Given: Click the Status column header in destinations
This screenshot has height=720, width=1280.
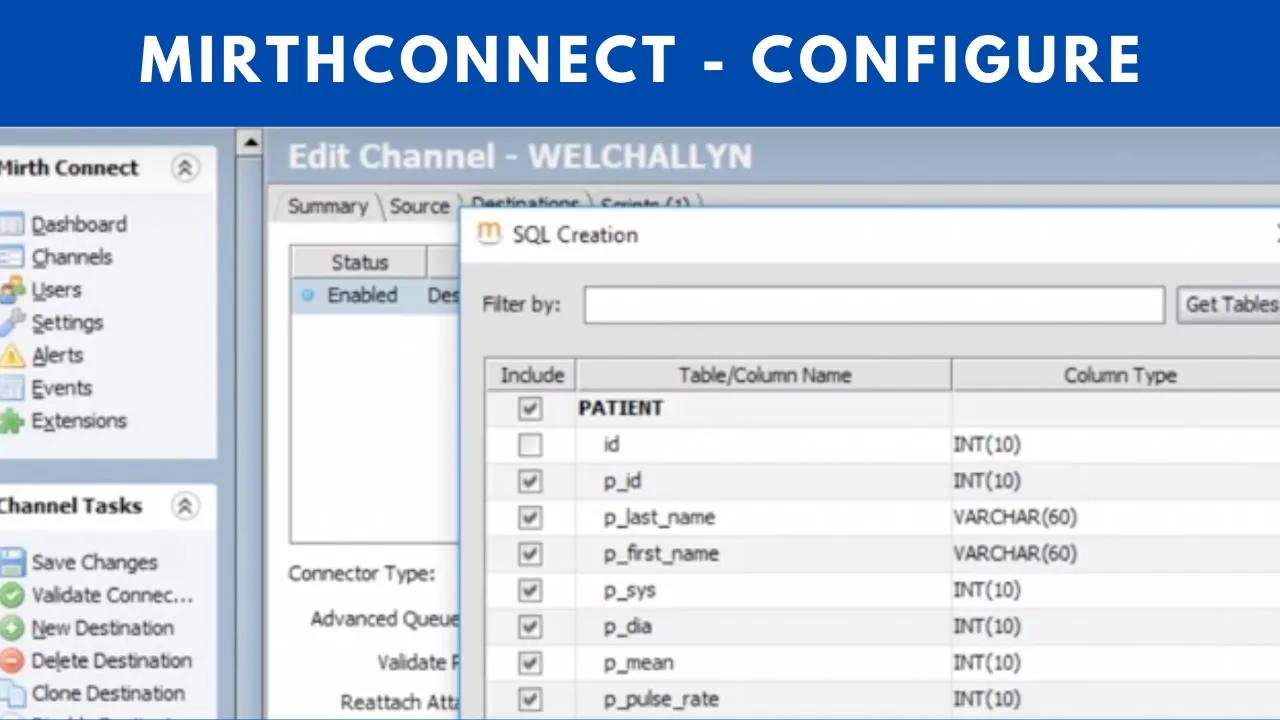Looking at the screenshot, I should [359, 262].
